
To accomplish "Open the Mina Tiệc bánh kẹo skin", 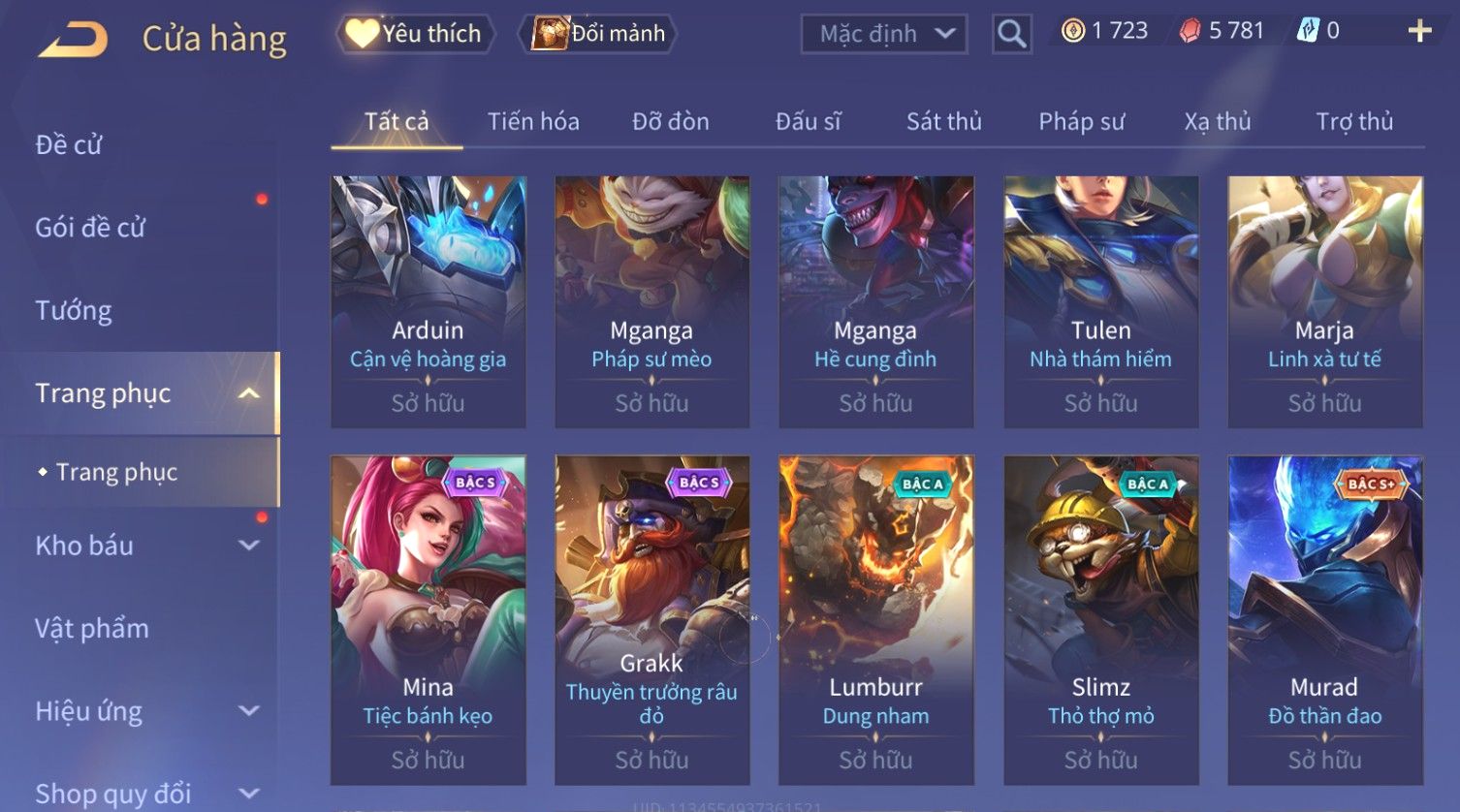I will click(428, 620).
